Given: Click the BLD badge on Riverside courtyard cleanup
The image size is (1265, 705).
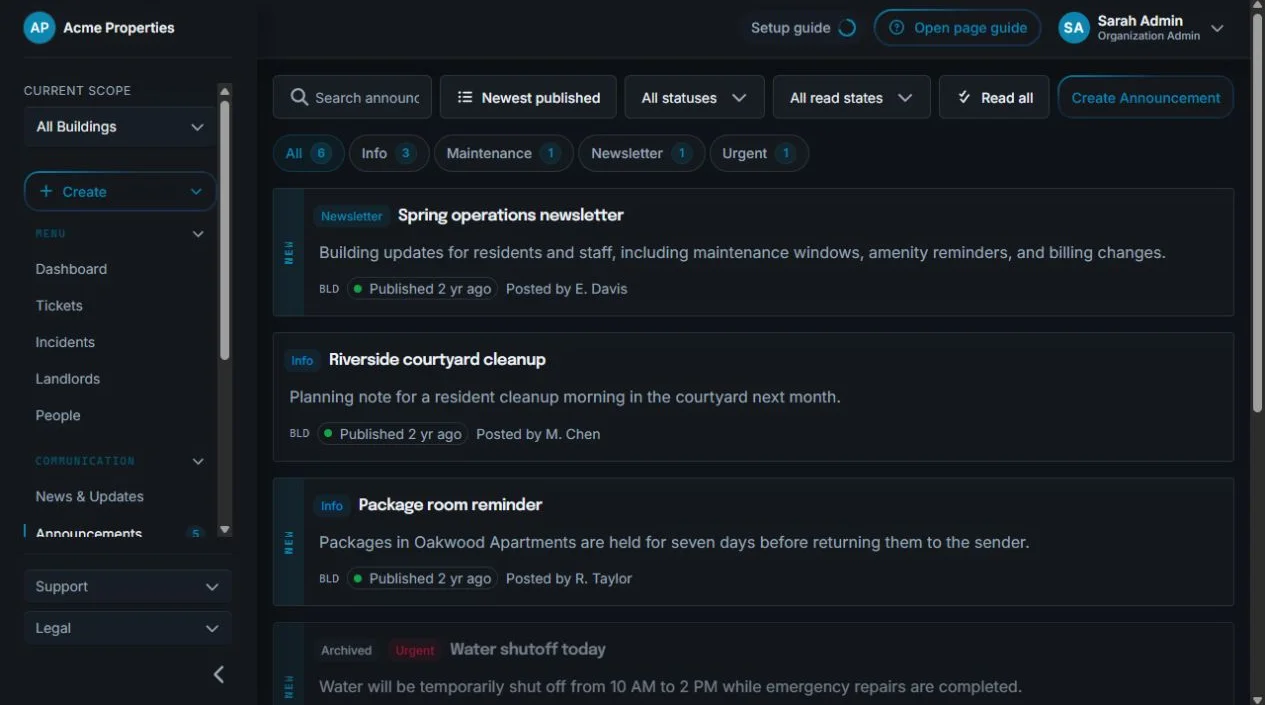Looking at the screenshot, I should click(x=299, y=434).
